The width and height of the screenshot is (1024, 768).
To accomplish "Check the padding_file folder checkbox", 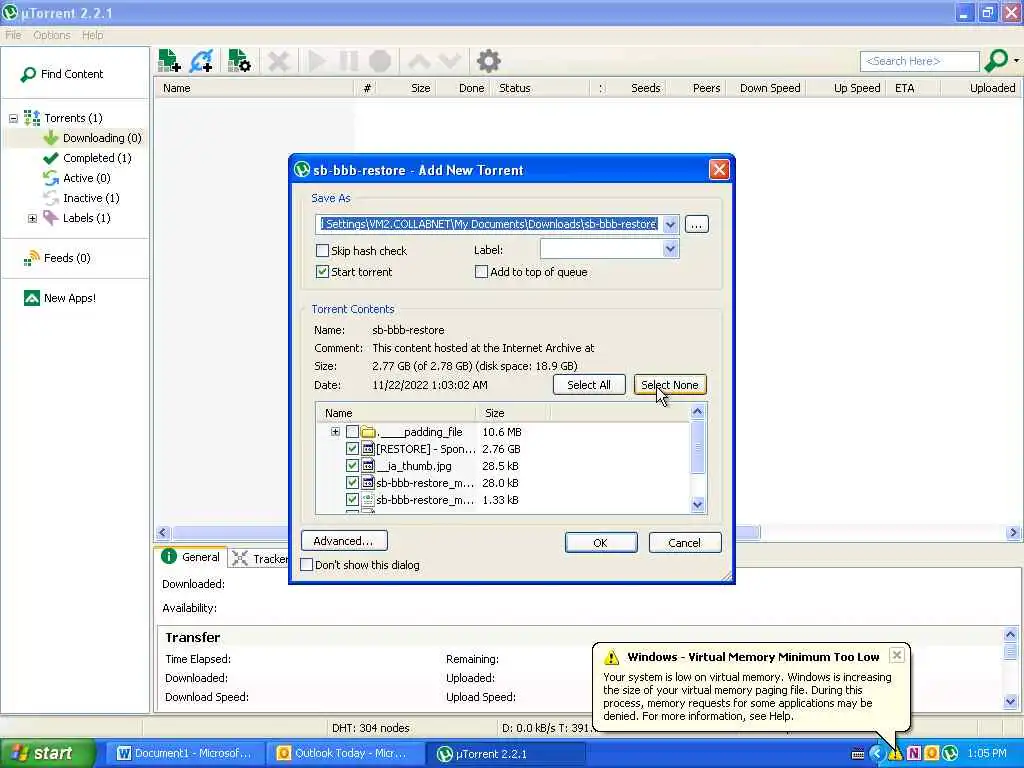I will click(352, 432).
